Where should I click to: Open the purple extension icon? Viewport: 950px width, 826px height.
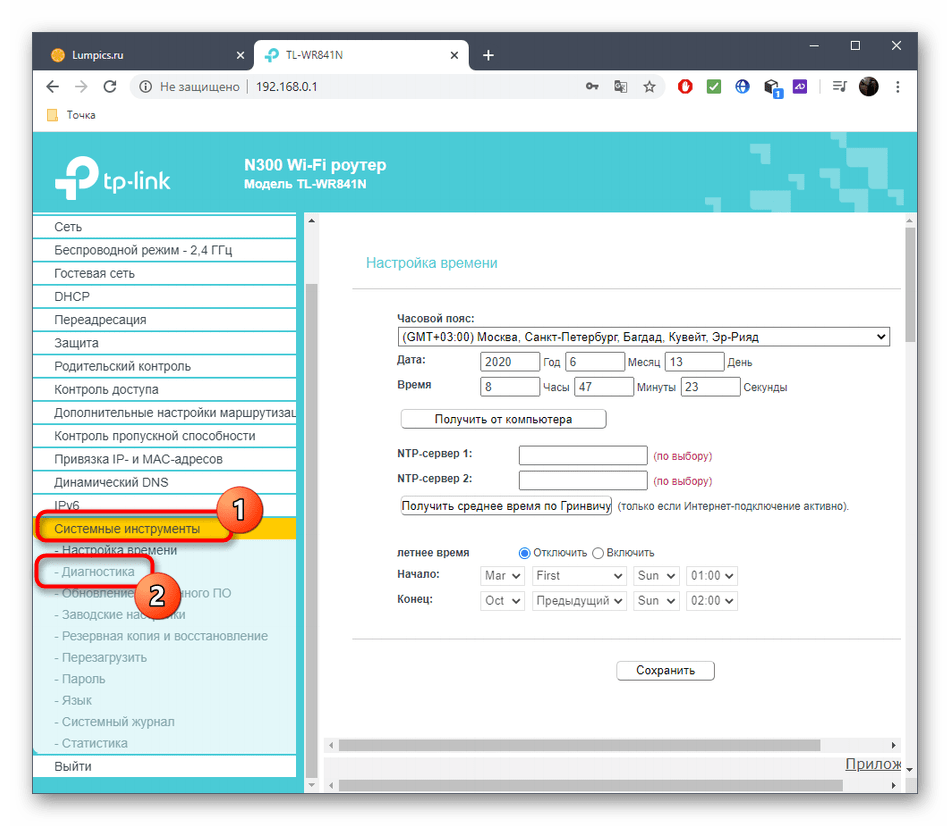(x=800, y=87)
